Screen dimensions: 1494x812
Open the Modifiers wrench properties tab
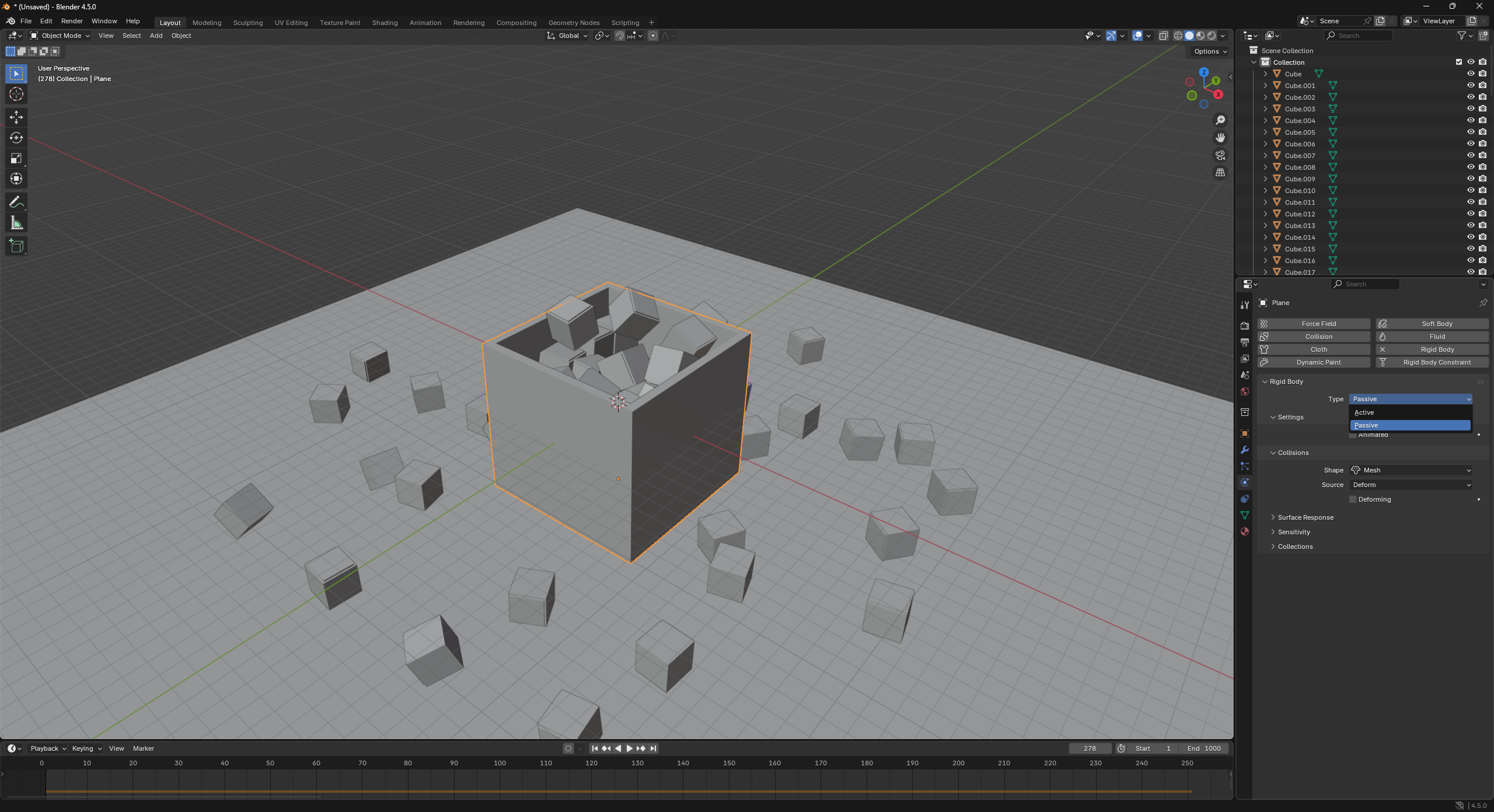(1245, 450)
